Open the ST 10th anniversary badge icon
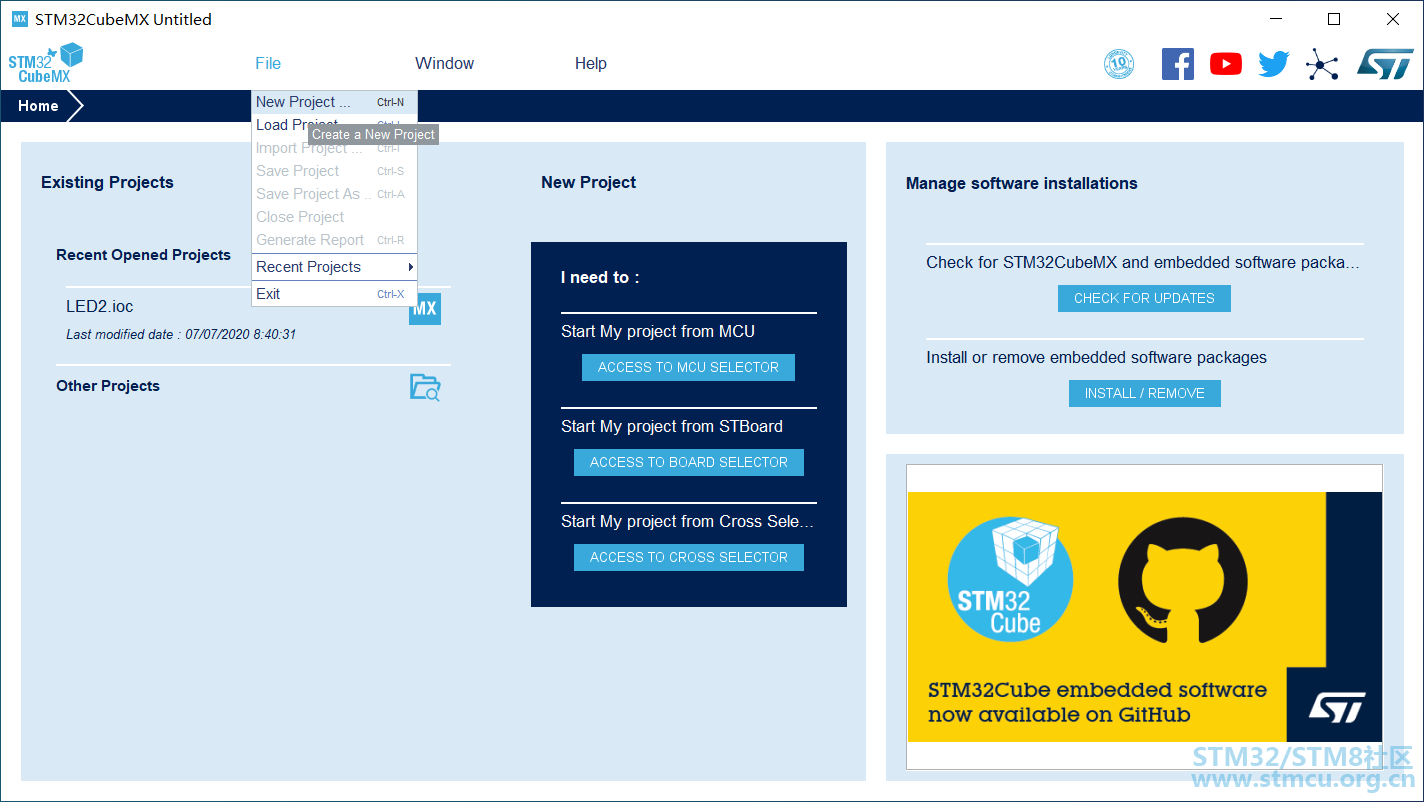The height and width of the screenshot is (802, 1424). [x=1119, y=64]
